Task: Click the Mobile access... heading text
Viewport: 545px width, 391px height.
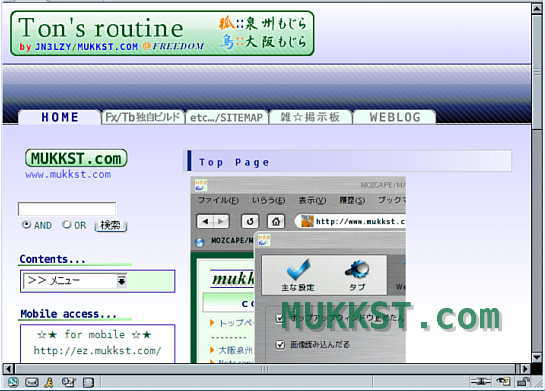Action: coord(68,314)
